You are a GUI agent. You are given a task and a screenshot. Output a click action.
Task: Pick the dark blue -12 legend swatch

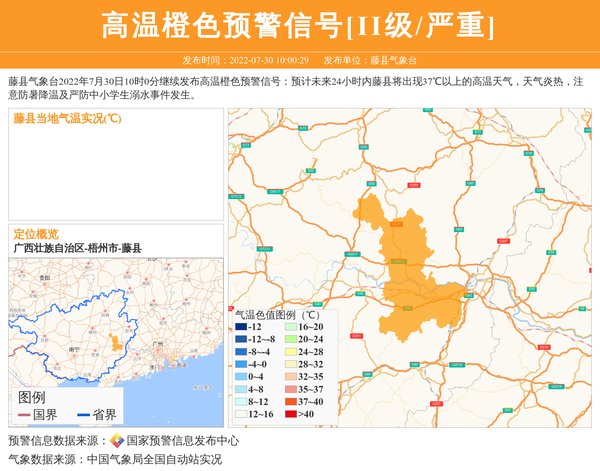click(x=241, y=327)
